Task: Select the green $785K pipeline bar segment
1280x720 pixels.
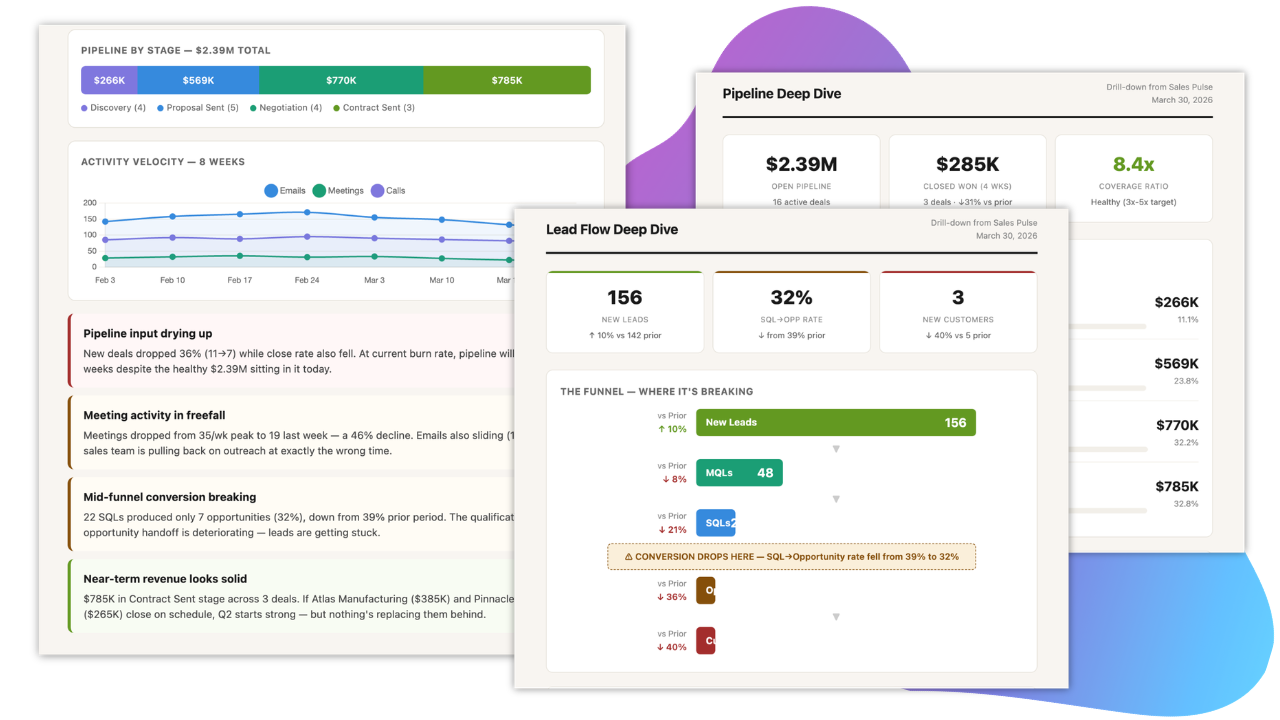Action: (506, 81)
